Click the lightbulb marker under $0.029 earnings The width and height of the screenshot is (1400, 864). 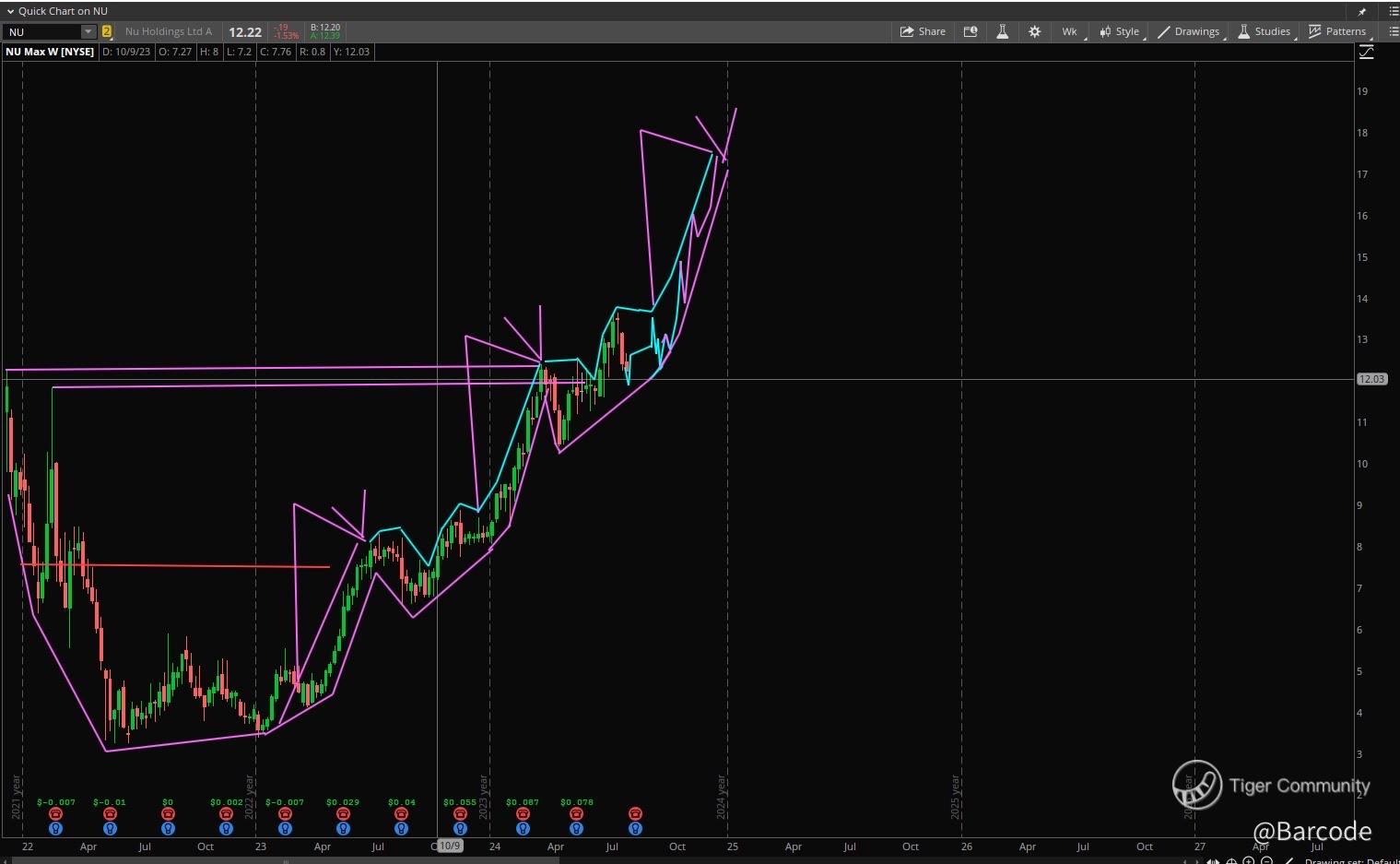[343, 829]
